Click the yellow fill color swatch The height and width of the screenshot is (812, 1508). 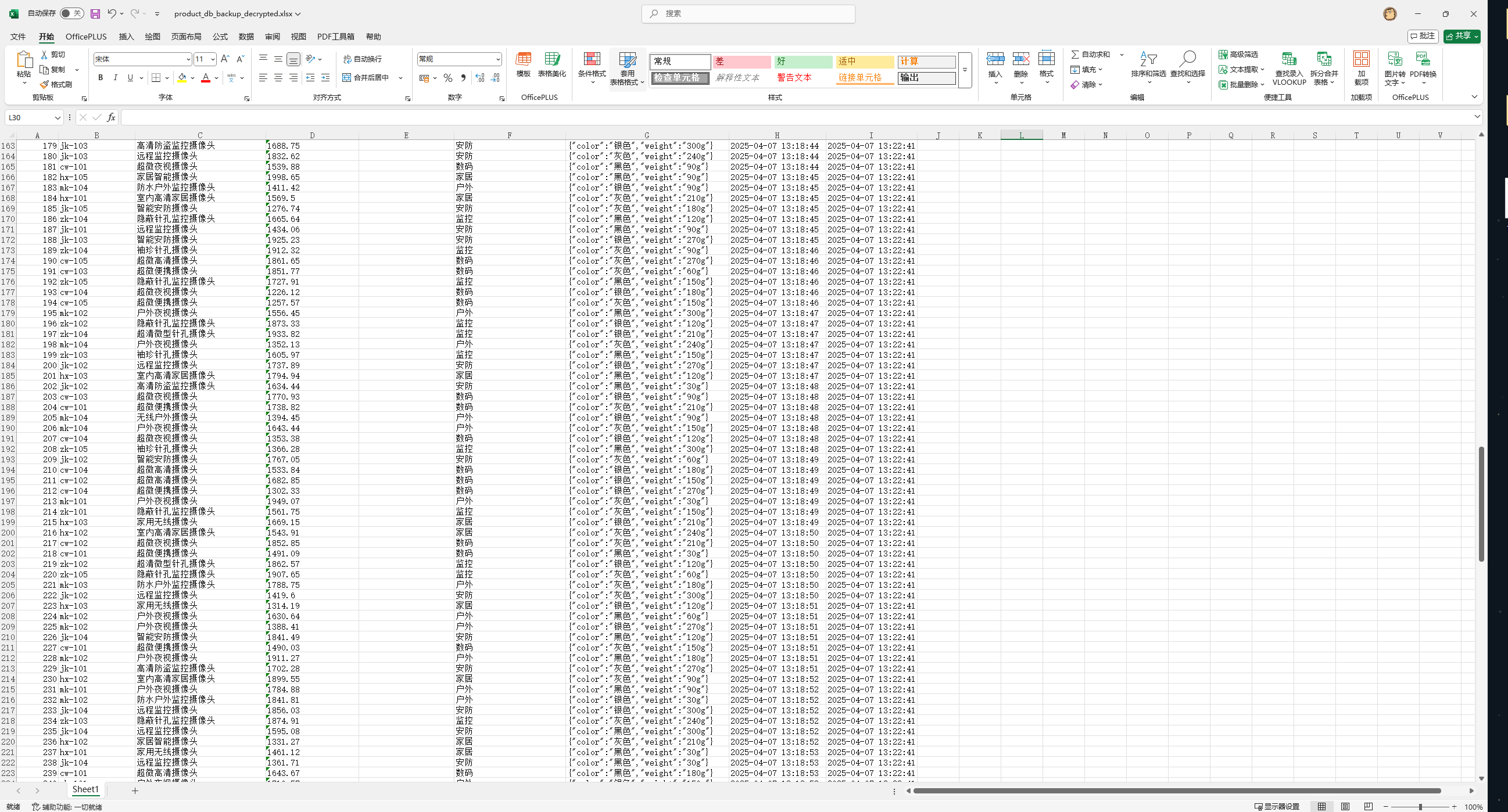pos(182,78)
